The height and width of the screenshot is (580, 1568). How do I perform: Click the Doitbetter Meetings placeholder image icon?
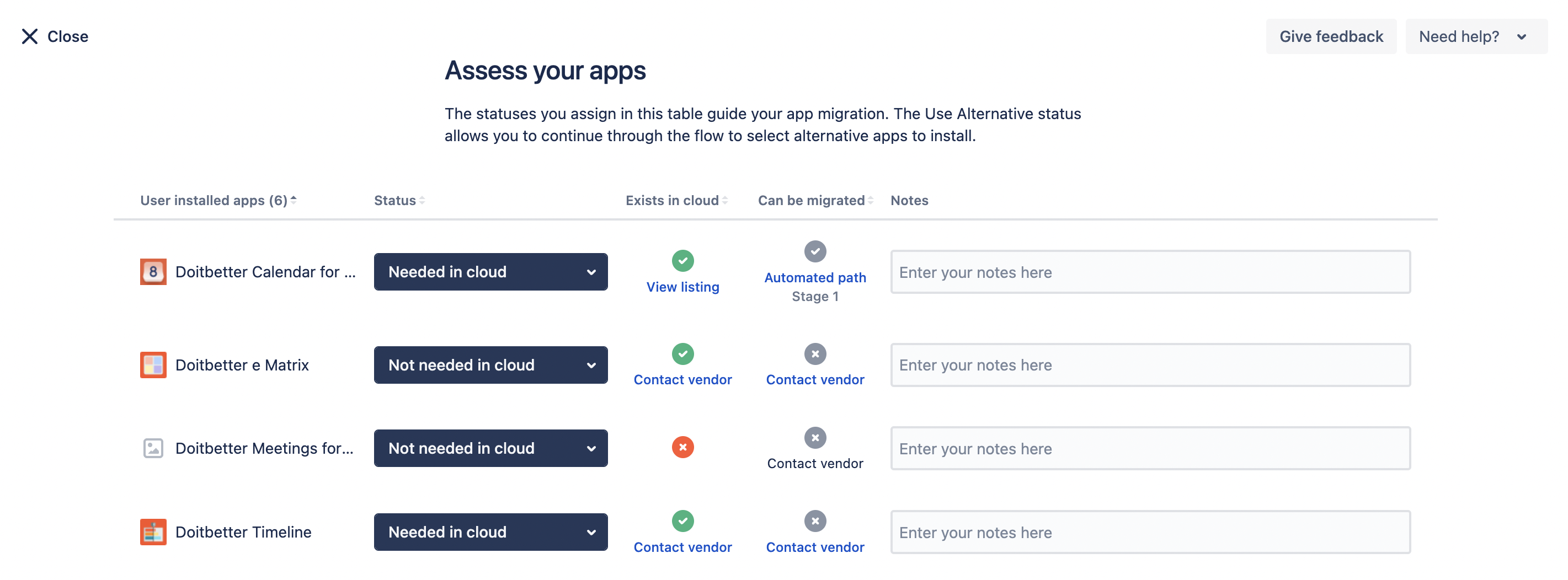pyautogui.click(x=153, y=448)
